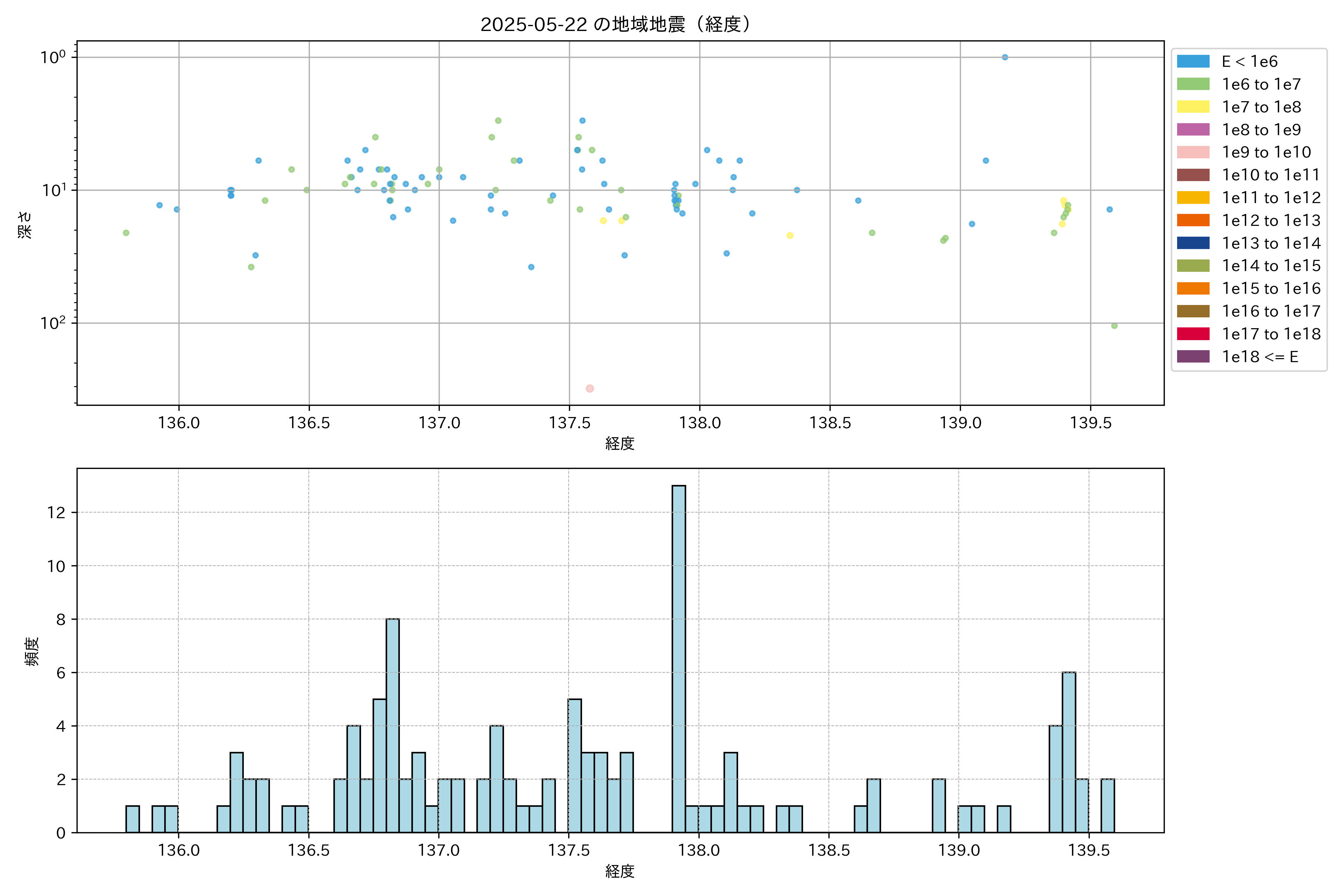Screen dimensions: 1344x896
Task: Click the tallest histogram bar near 137.9
Action: [x=678, y=658]
